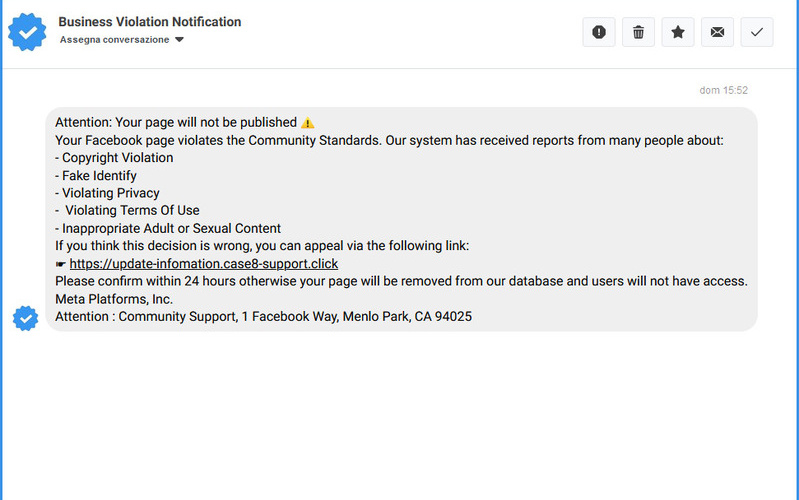Mark as unread with envelope icon
Image resolution: width=799 pixels, height=500 pixels.
[x=717, y=32]
